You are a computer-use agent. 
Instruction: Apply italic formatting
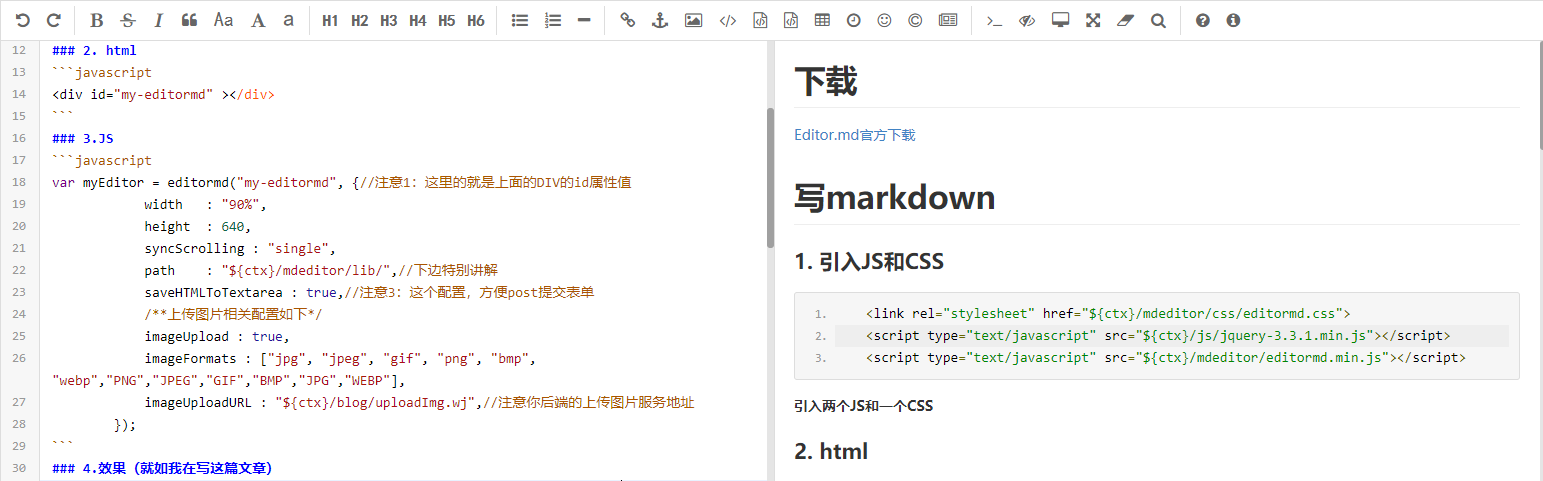(x=159, y=20)
